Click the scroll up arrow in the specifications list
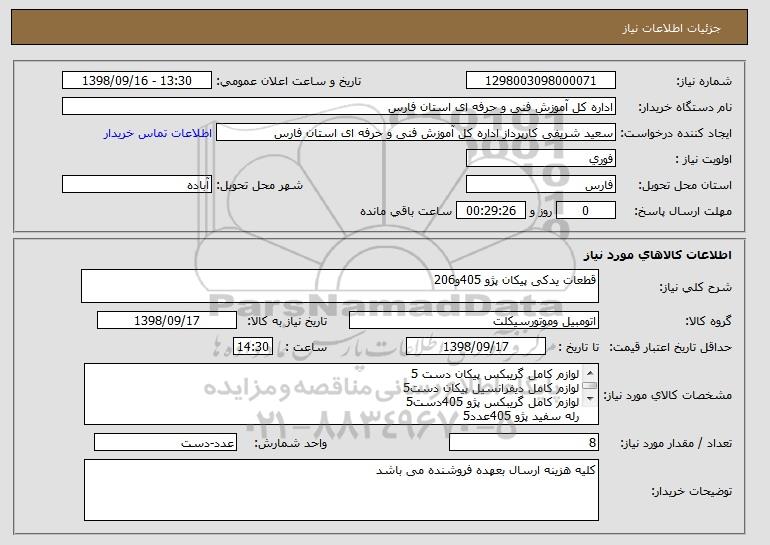Viewport: 770px width, 545px height. [x=590, y=373]
